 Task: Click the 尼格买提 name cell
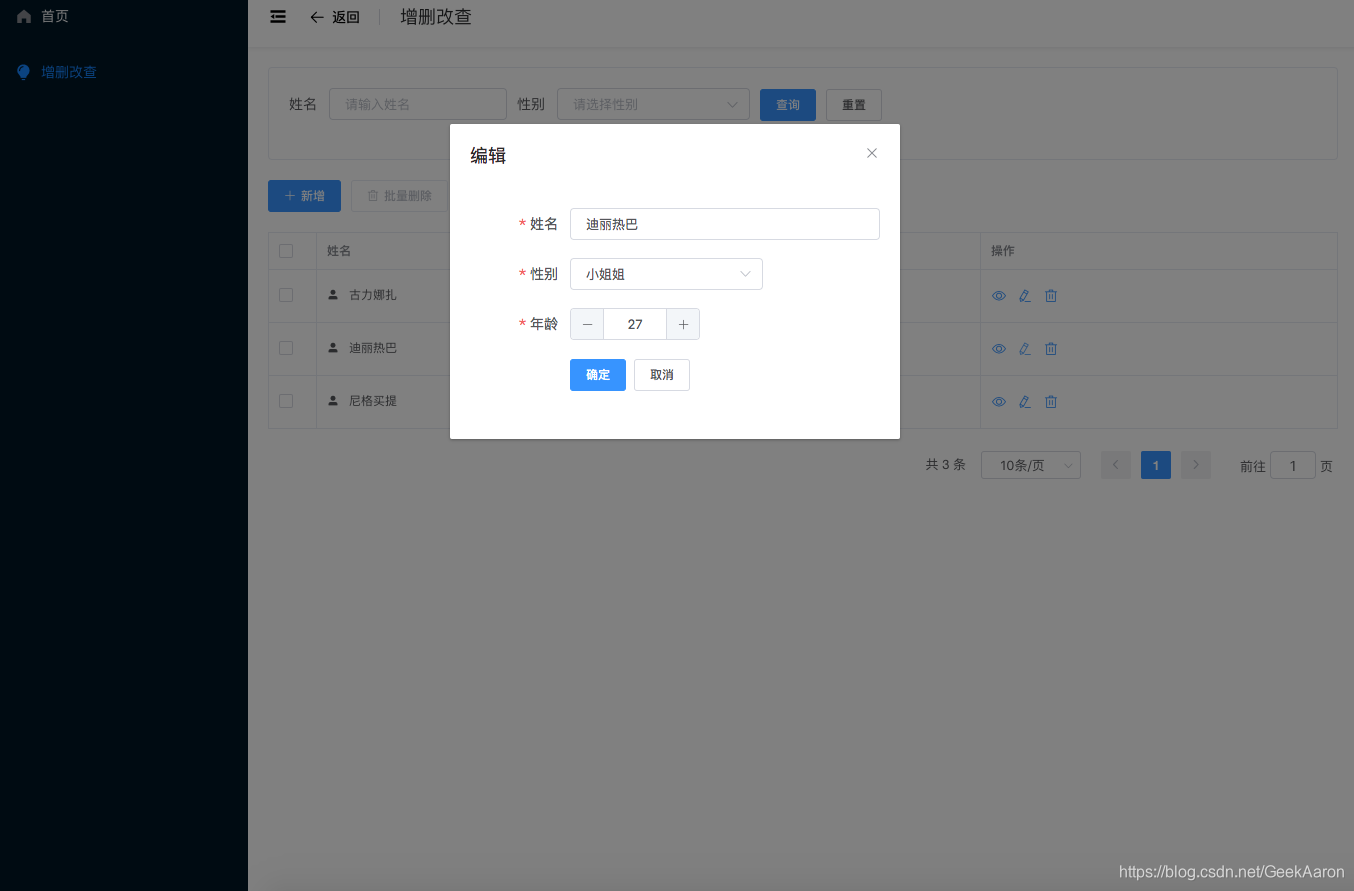tap(373, 401)
